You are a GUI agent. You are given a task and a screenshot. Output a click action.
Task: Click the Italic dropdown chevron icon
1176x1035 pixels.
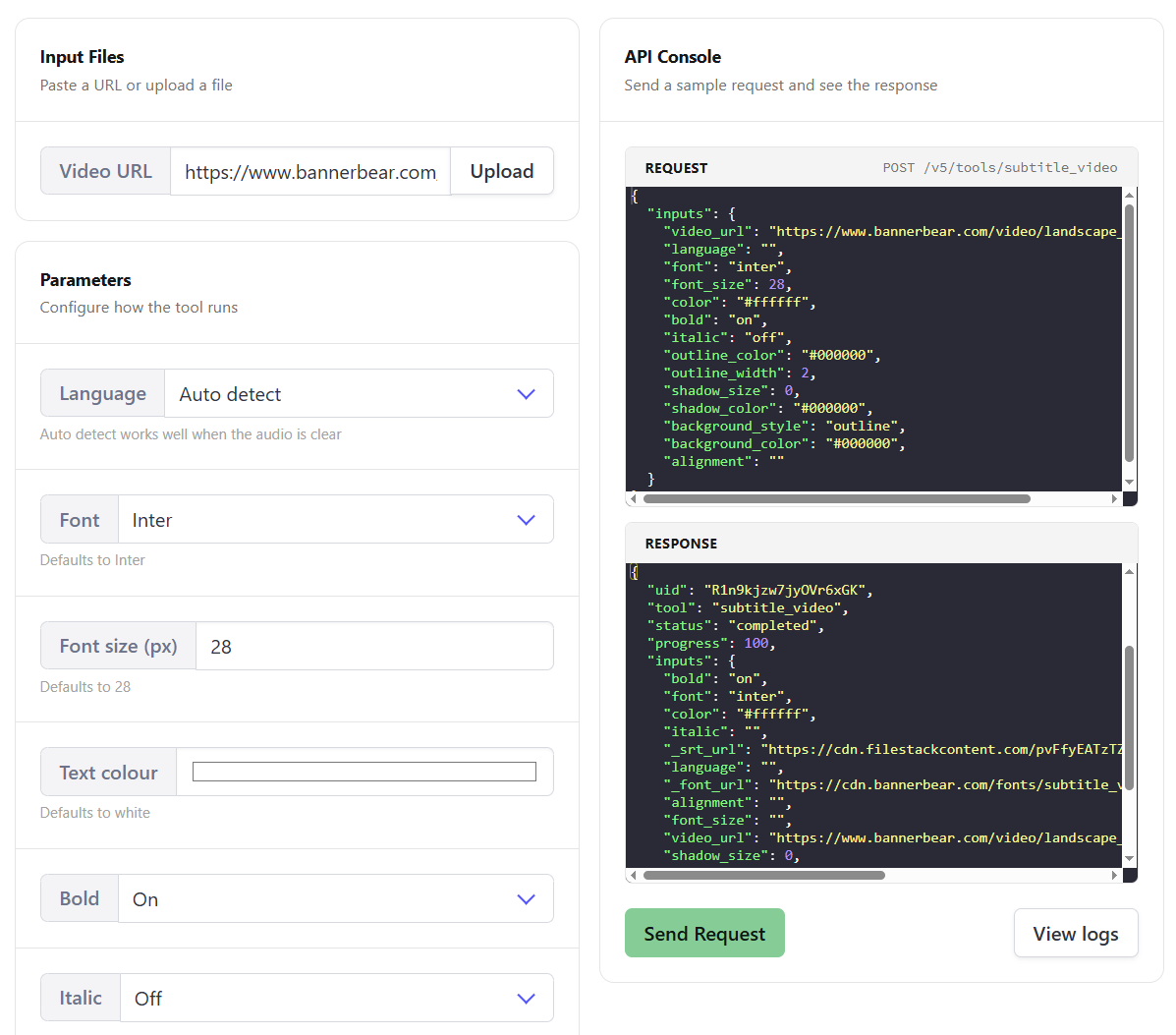[526, 999]
